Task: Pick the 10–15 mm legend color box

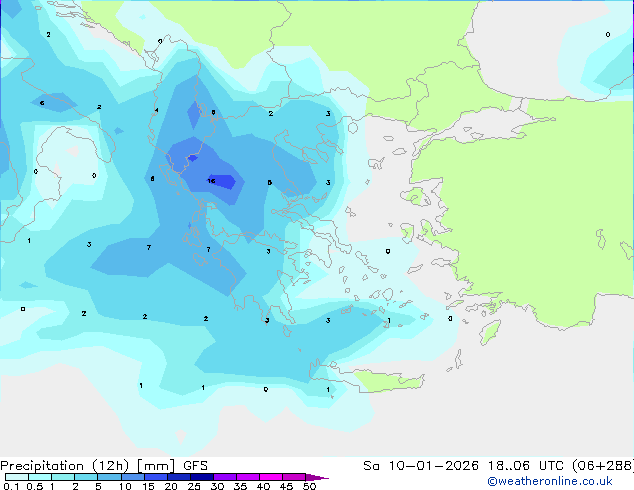Action: [132, 477]
